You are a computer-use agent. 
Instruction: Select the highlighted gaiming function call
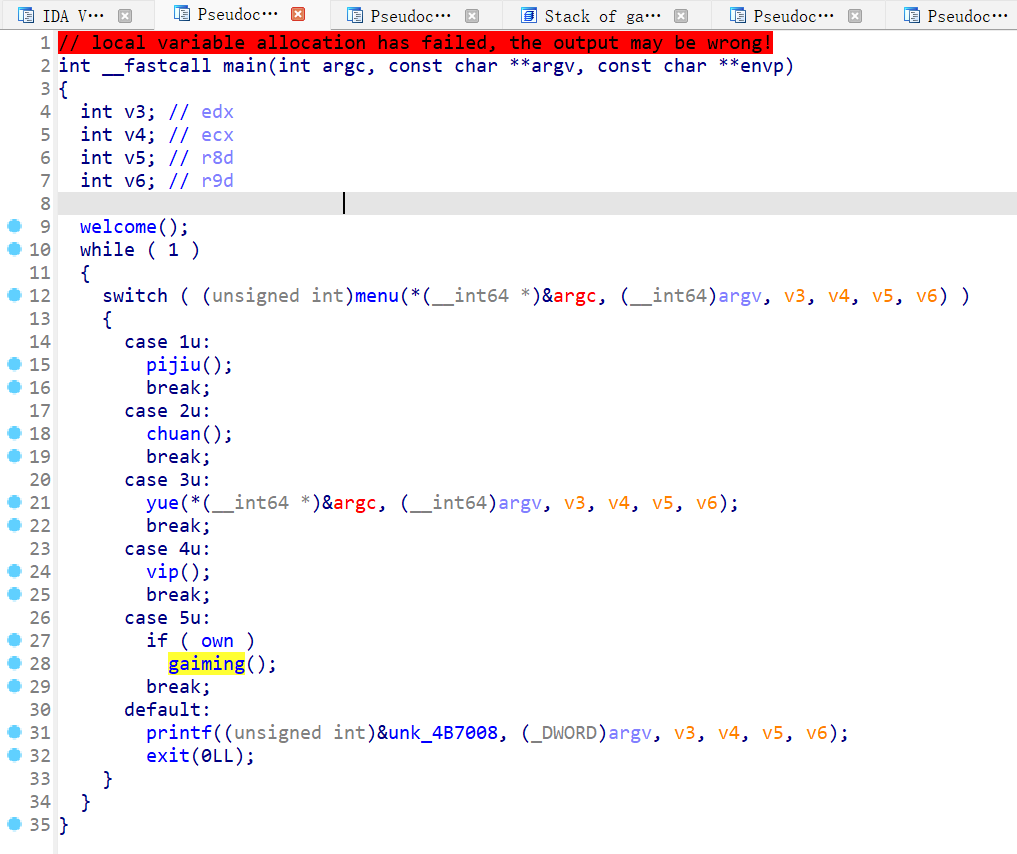[x=206, y=664]
